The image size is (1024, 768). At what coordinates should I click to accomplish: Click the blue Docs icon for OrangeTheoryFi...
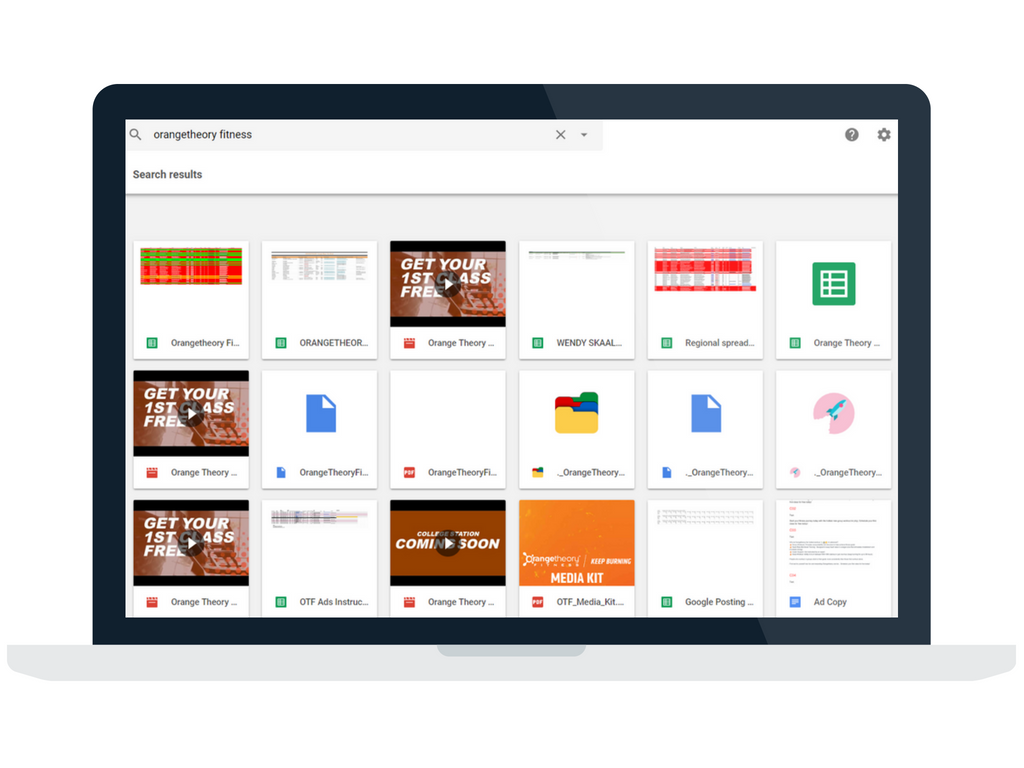pyautogui.click(x=320, y=413)
